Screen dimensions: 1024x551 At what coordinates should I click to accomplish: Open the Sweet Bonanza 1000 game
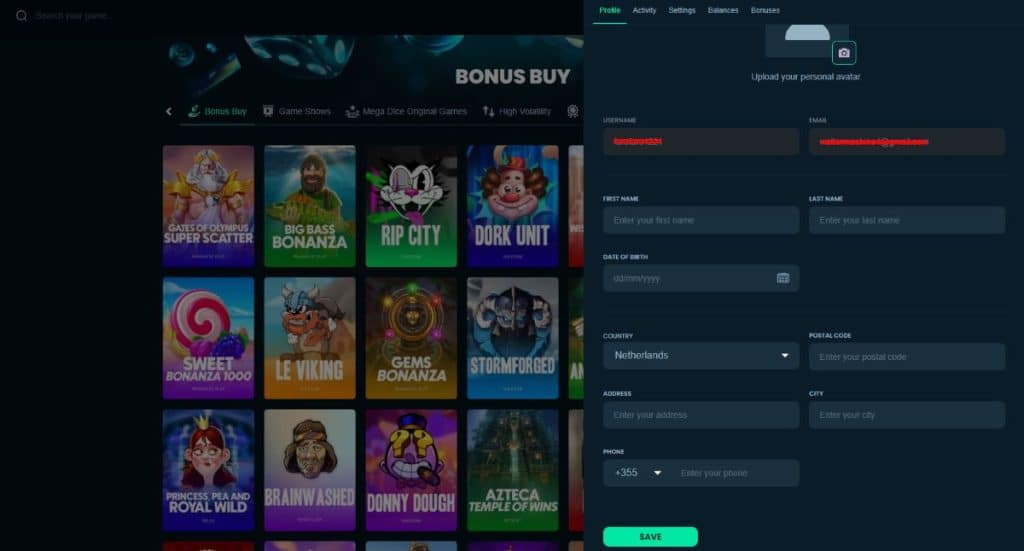point(208,338)
